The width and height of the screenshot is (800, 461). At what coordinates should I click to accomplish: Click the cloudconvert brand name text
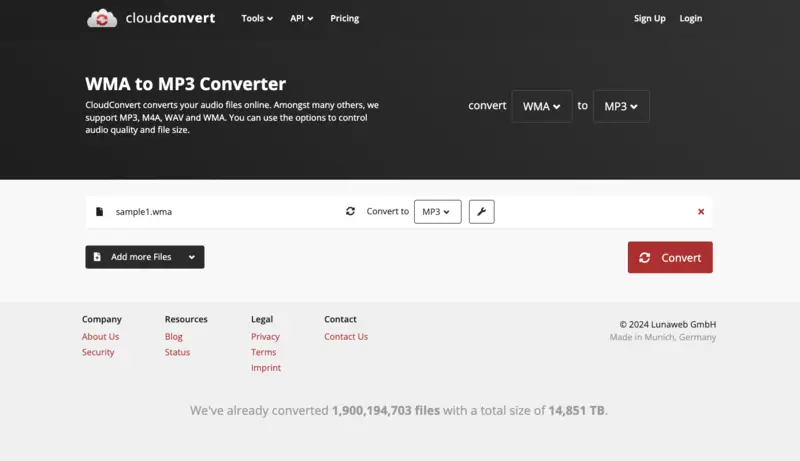[x=170, y=18]
